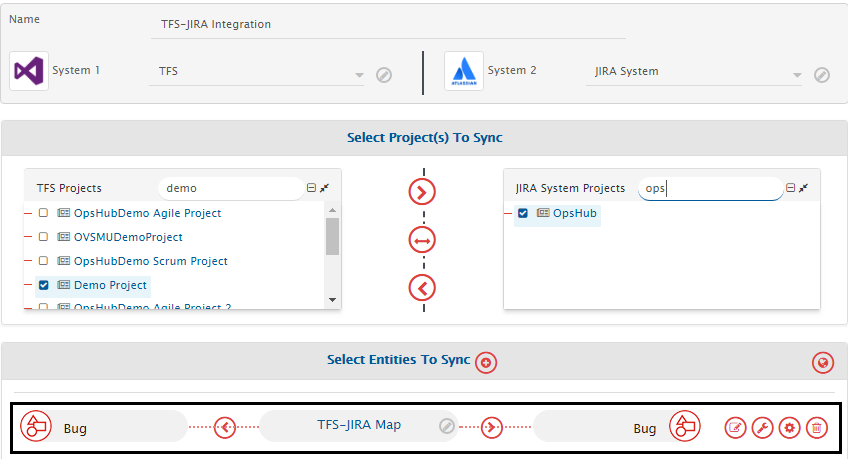Edit JIRA System using pencil icon
This screenshot has width=848, height=459.
click(x=821, y=75)
